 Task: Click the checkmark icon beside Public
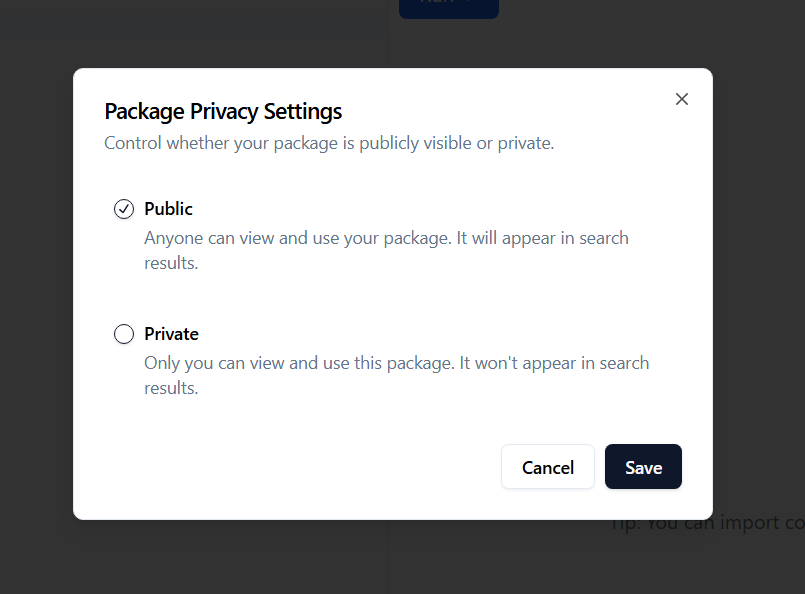[x=124, y=209]
